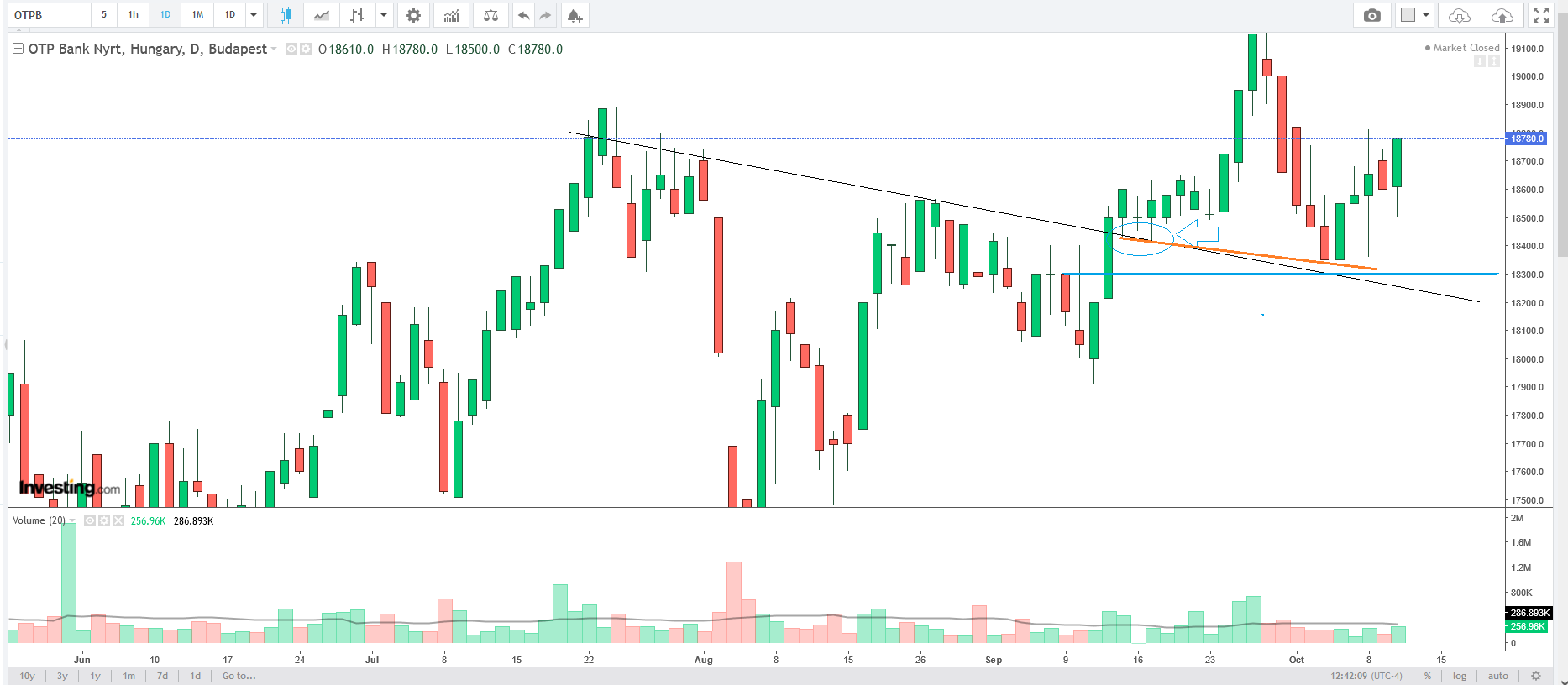The height and width of the screenshot is (685, 1568).
Task: Add an alert with the bell icon
Action: click(x=574, y=15)
